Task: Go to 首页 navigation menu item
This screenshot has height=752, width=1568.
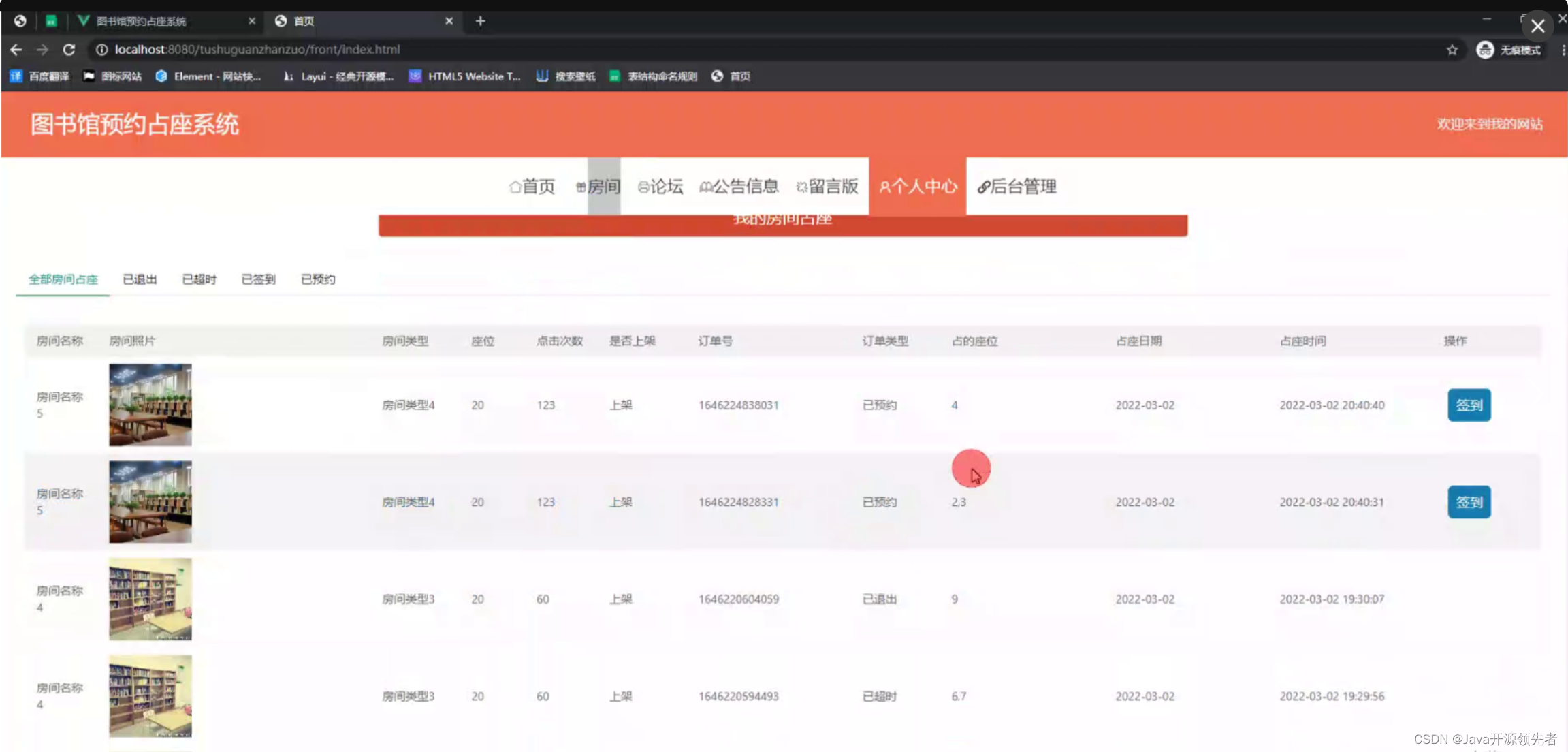Action: point(532,187)
